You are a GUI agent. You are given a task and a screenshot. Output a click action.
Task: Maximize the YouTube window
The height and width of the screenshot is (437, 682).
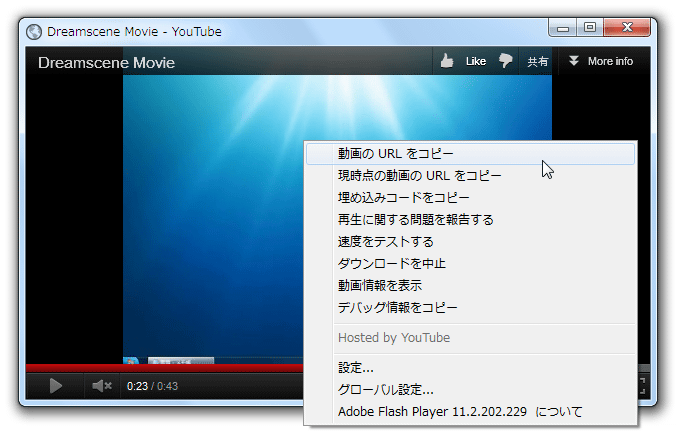(x=590, y=28)
